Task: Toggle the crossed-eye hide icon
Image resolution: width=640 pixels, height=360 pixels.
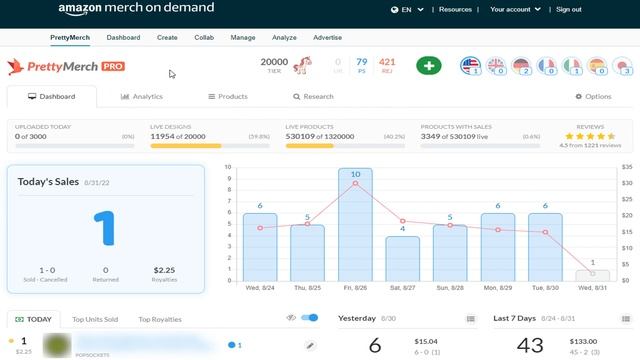Action: coord(291,318)
